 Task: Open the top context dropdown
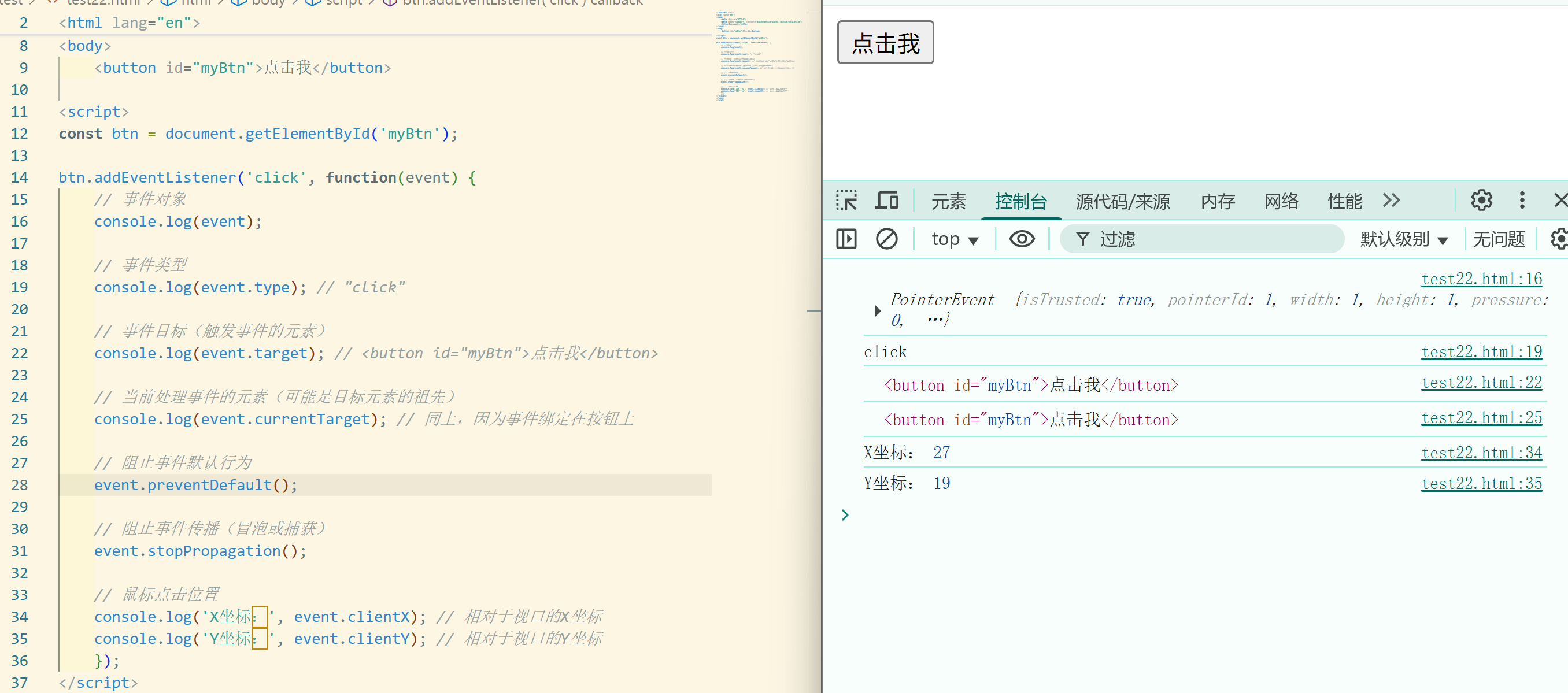click(955, 239)
